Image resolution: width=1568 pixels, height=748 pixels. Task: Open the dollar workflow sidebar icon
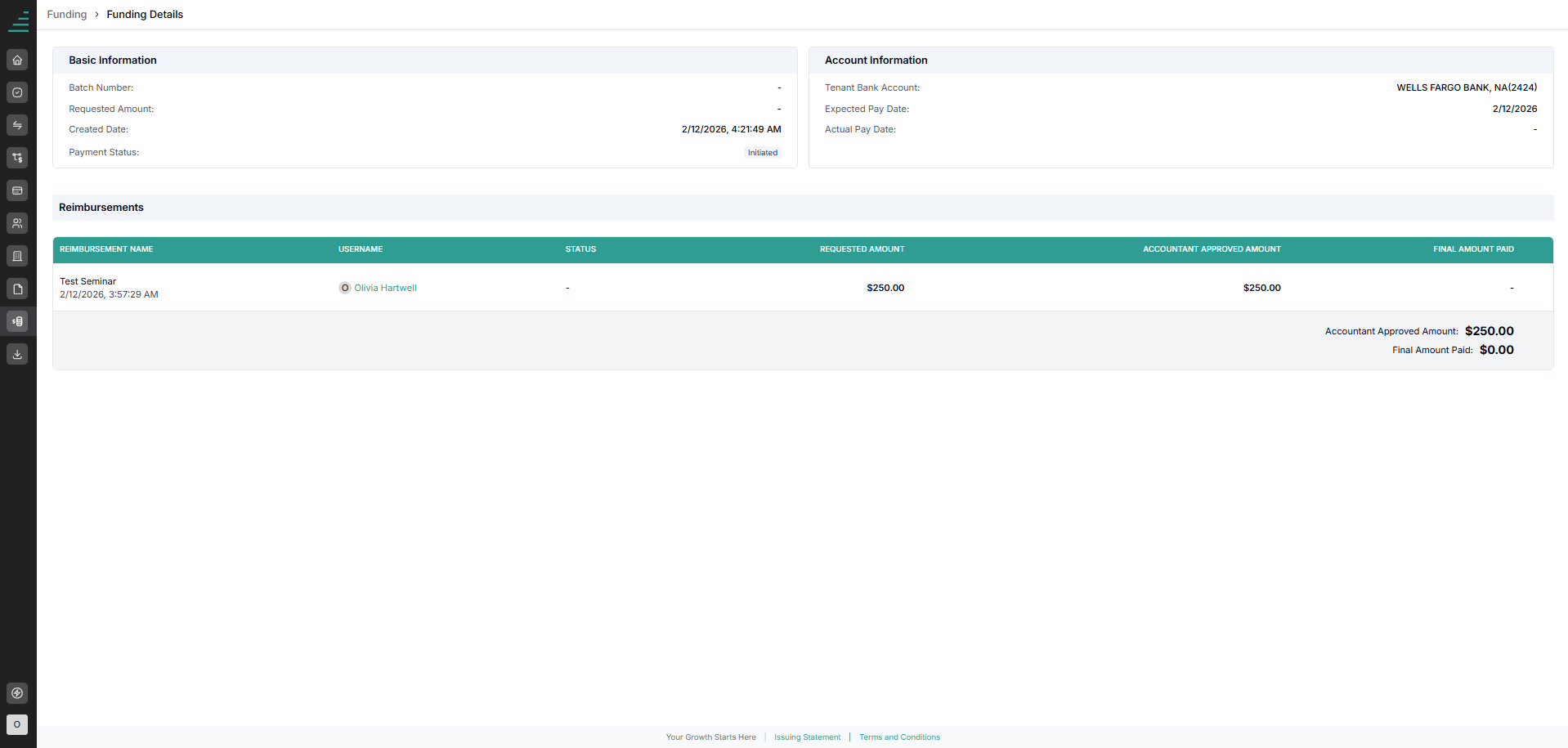pos(17,158)
